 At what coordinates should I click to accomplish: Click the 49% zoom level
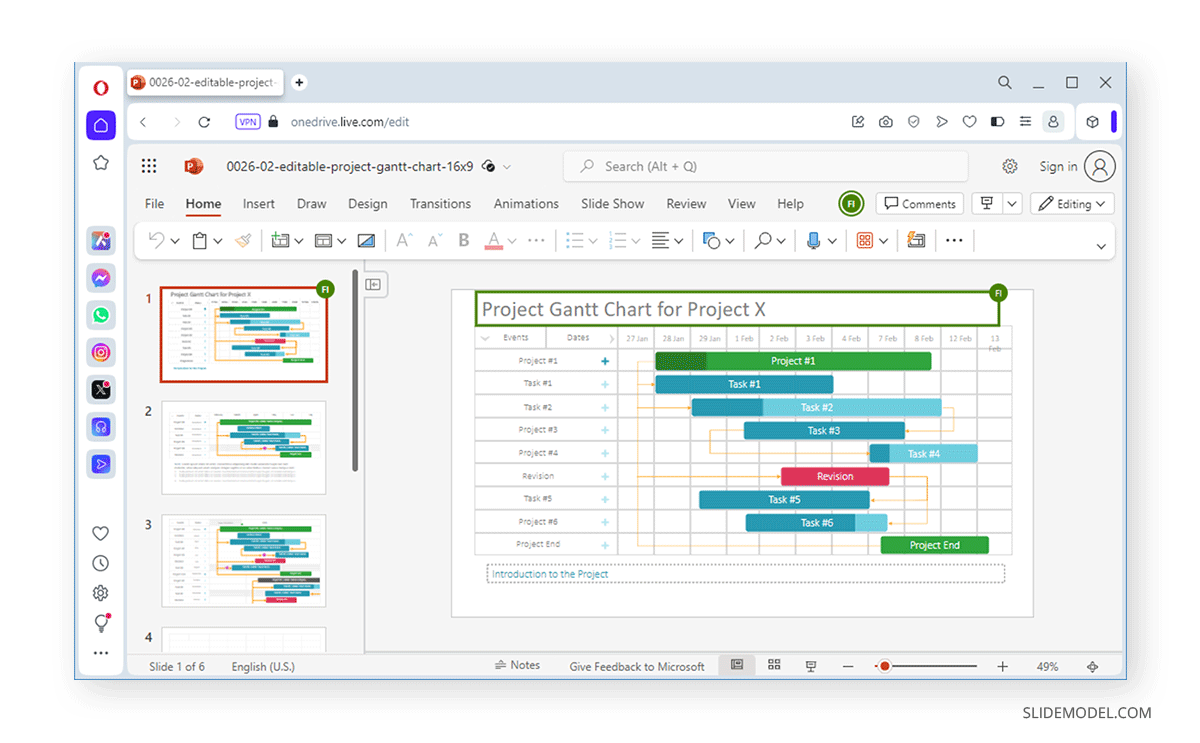coord(1047,666)
